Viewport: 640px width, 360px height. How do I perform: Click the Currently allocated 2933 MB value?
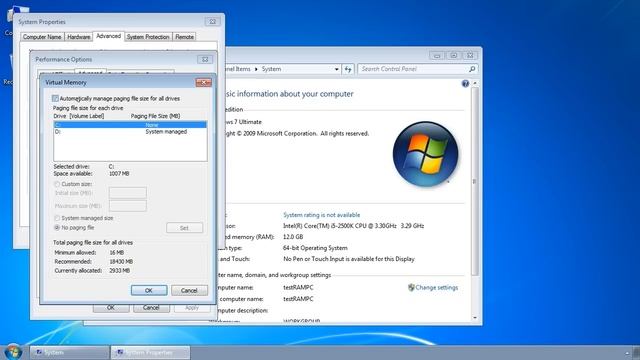pyautogui.click(x=119, y=271)
